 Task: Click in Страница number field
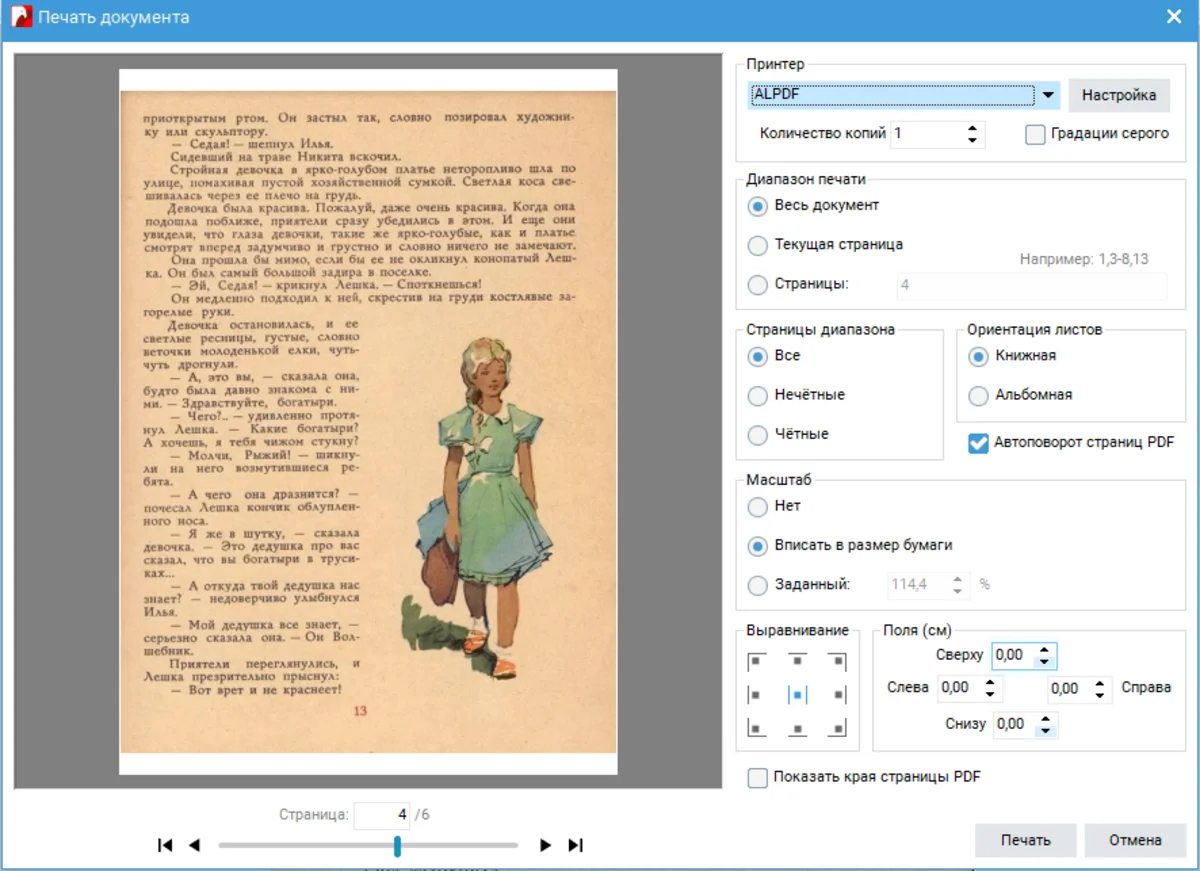(382, 815)
